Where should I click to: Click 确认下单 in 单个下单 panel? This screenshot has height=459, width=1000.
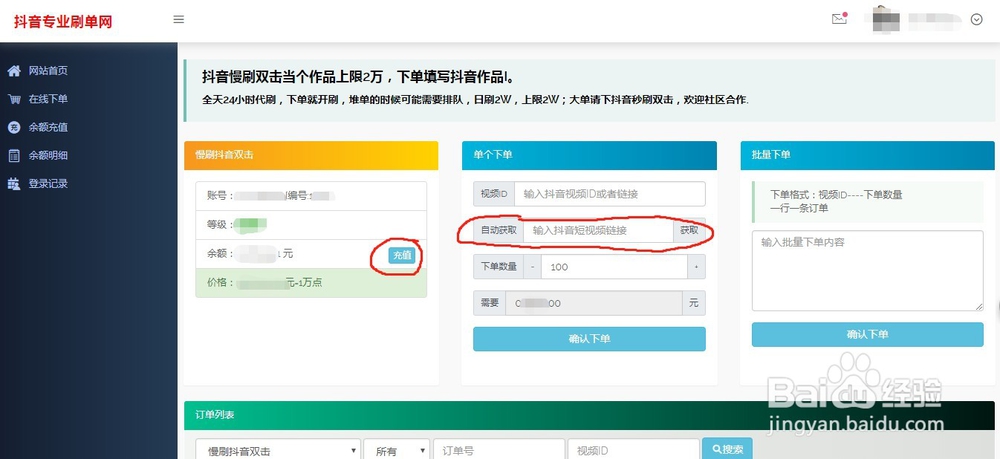click(589, 339)
